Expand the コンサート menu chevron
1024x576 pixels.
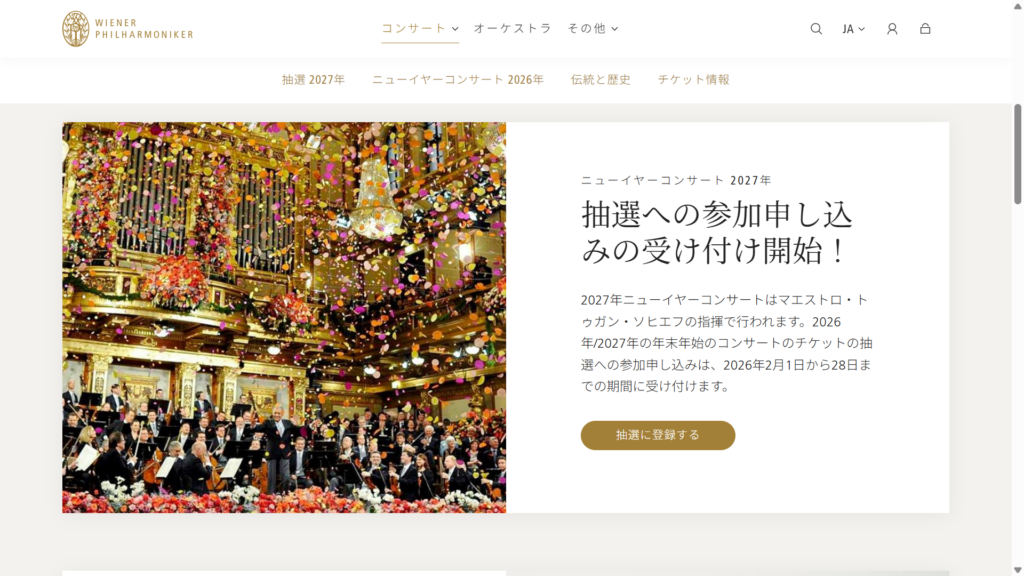[455, 29]
